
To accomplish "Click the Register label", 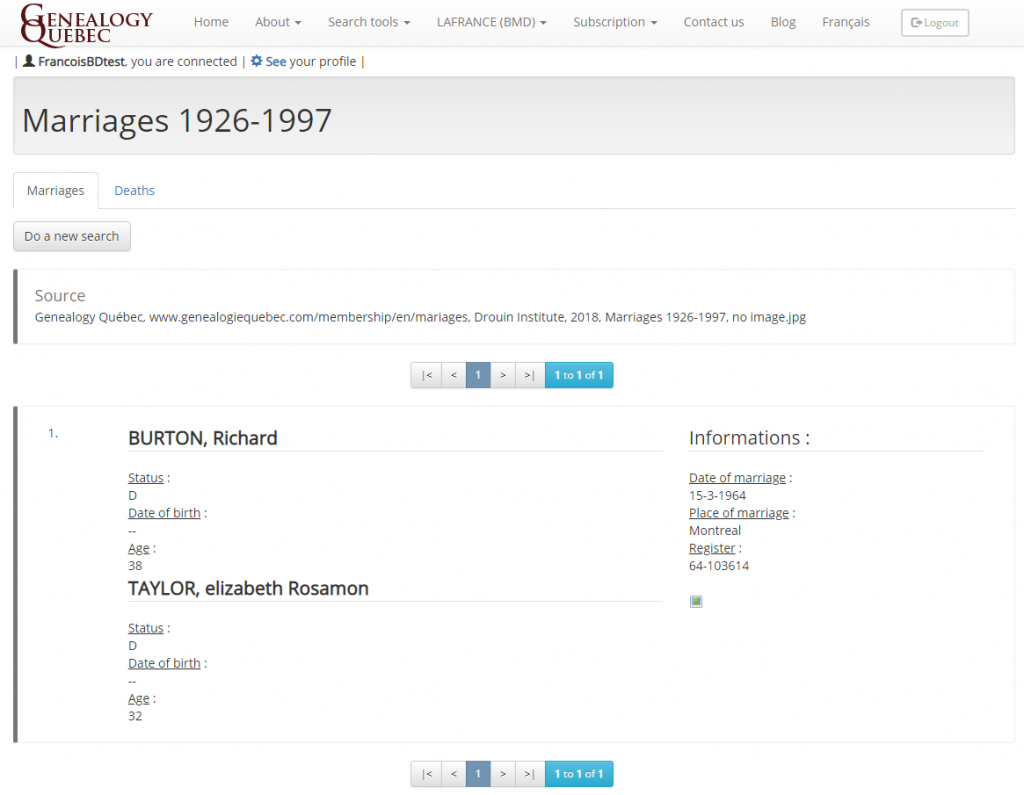I will [x=712, y=548].
